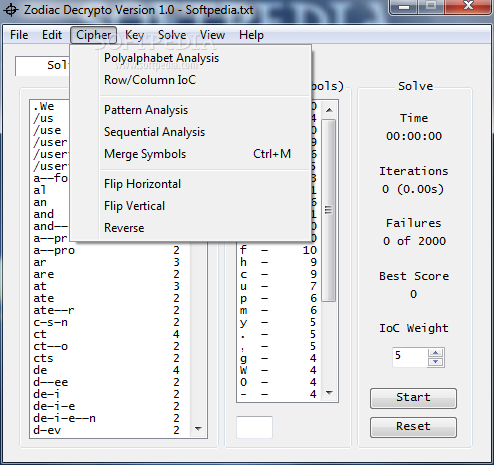Close the Zodiac Decrypto window

(x=469, y=6)
